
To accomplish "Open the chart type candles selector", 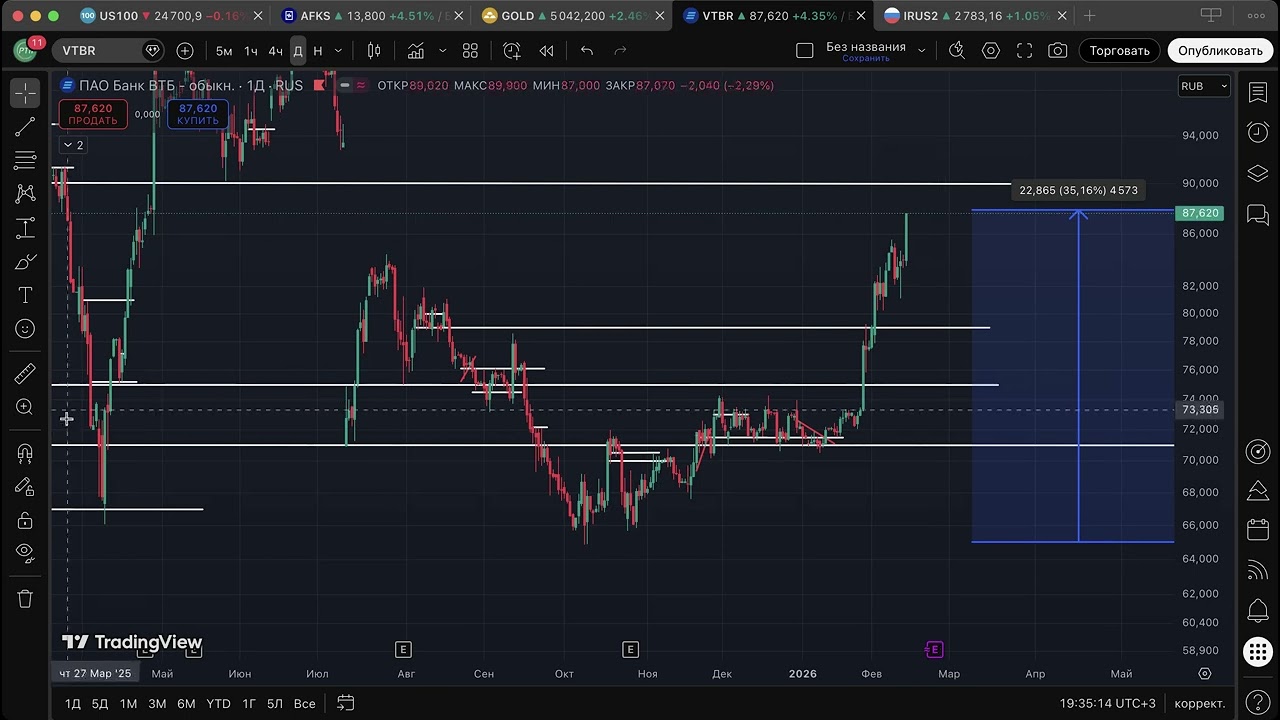I will [x=374, y=51].
